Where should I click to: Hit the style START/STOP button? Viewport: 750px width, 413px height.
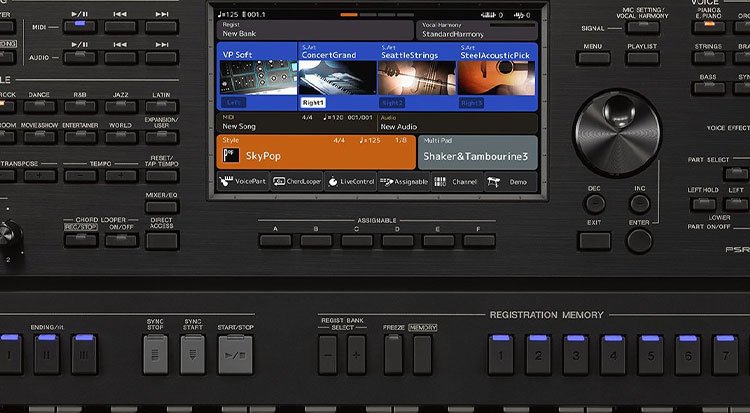235,355
